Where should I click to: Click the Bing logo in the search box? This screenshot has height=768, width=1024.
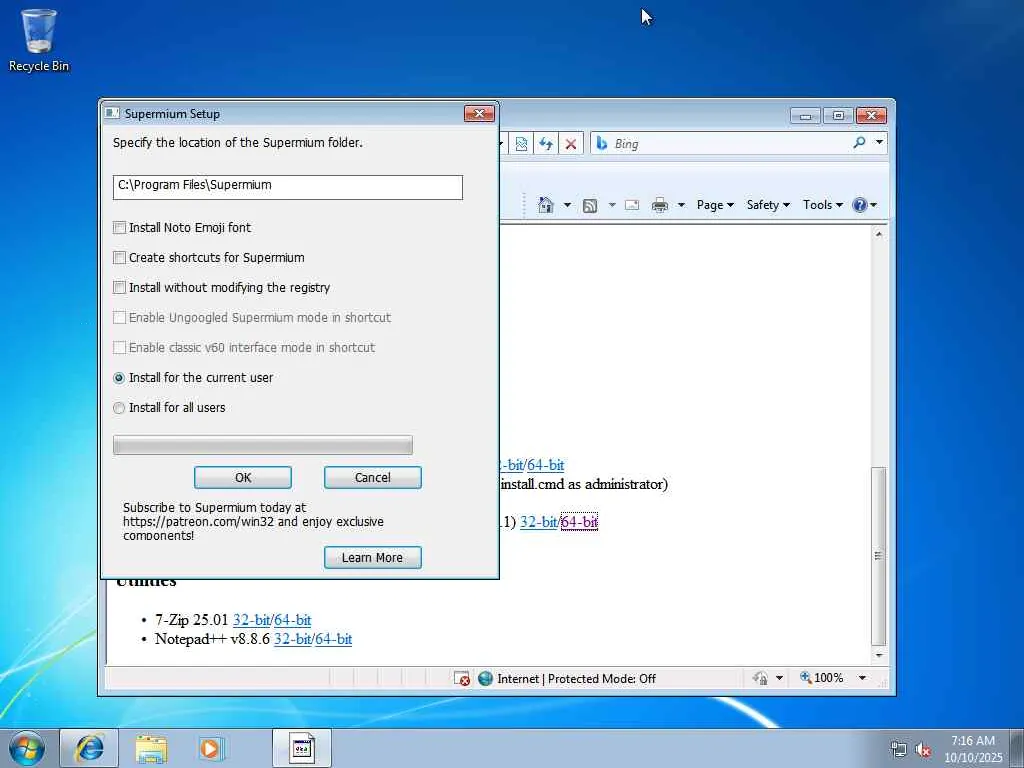pyautogui.click(x=601, y=143)
